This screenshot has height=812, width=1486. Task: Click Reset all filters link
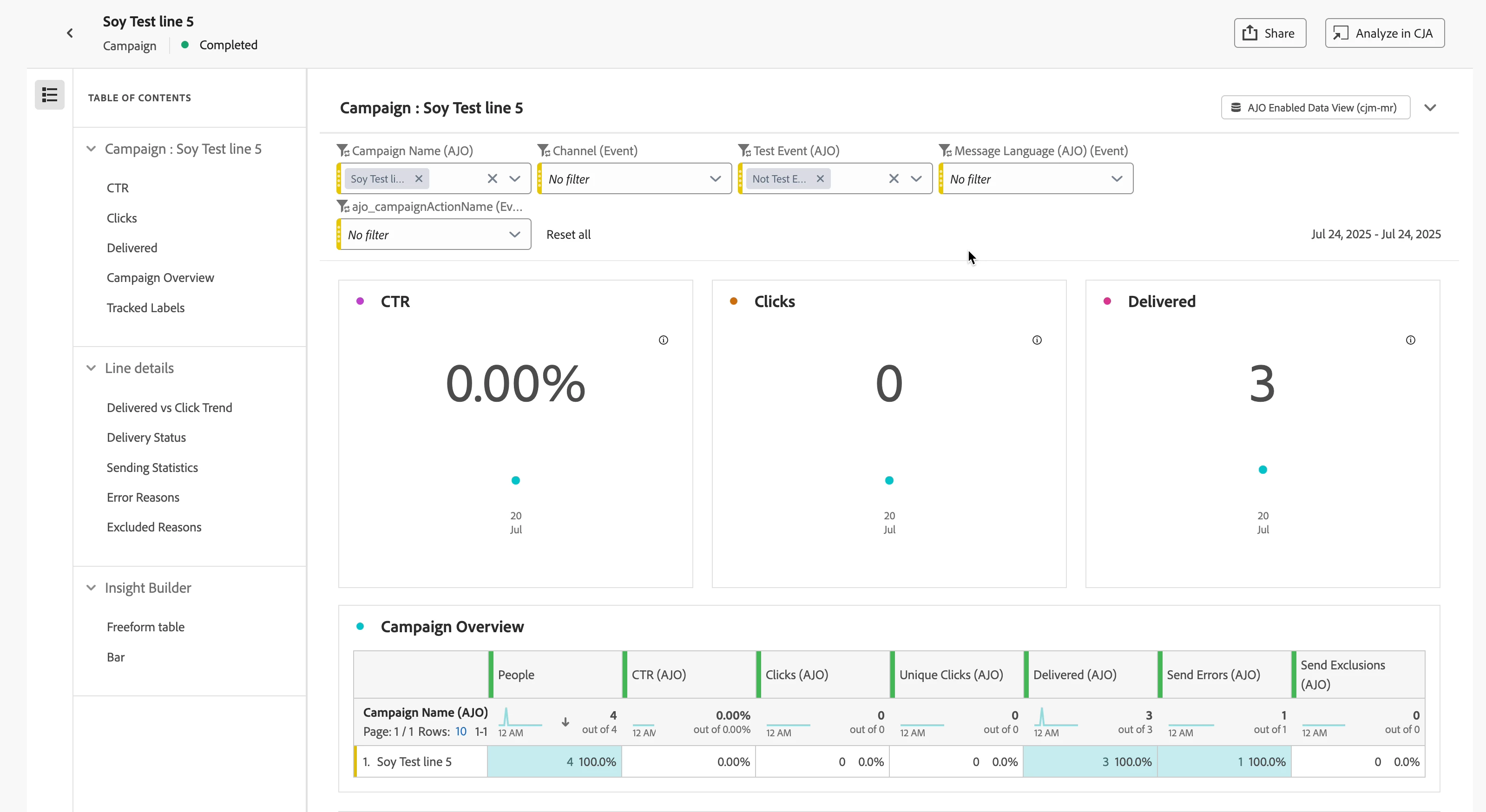[x=568, y=235]
